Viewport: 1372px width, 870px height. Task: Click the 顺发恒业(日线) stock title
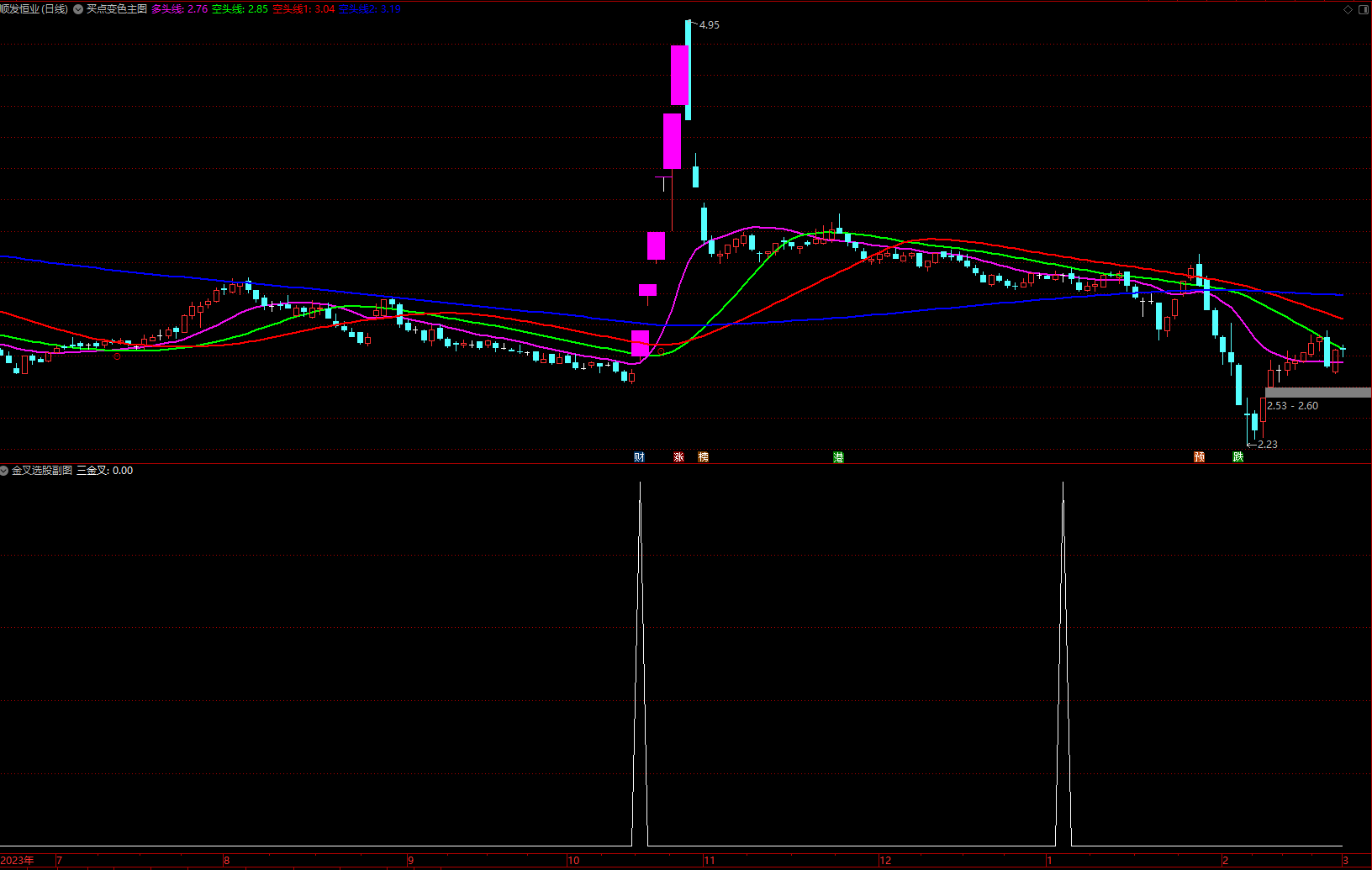pyautogui.click(x=34, y=9)
